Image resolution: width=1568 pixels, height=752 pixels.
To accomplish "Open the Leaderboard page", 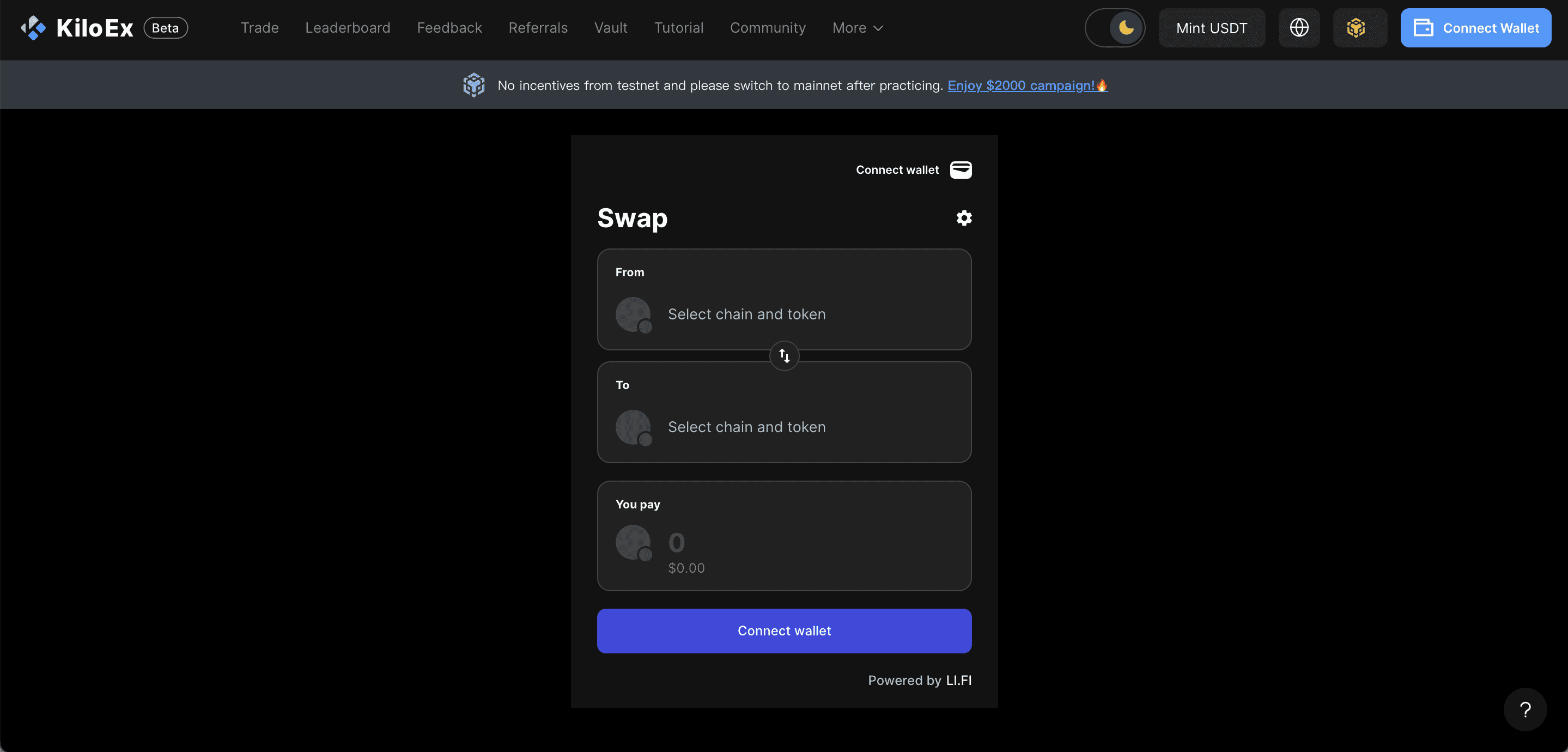I will (348, 28).
